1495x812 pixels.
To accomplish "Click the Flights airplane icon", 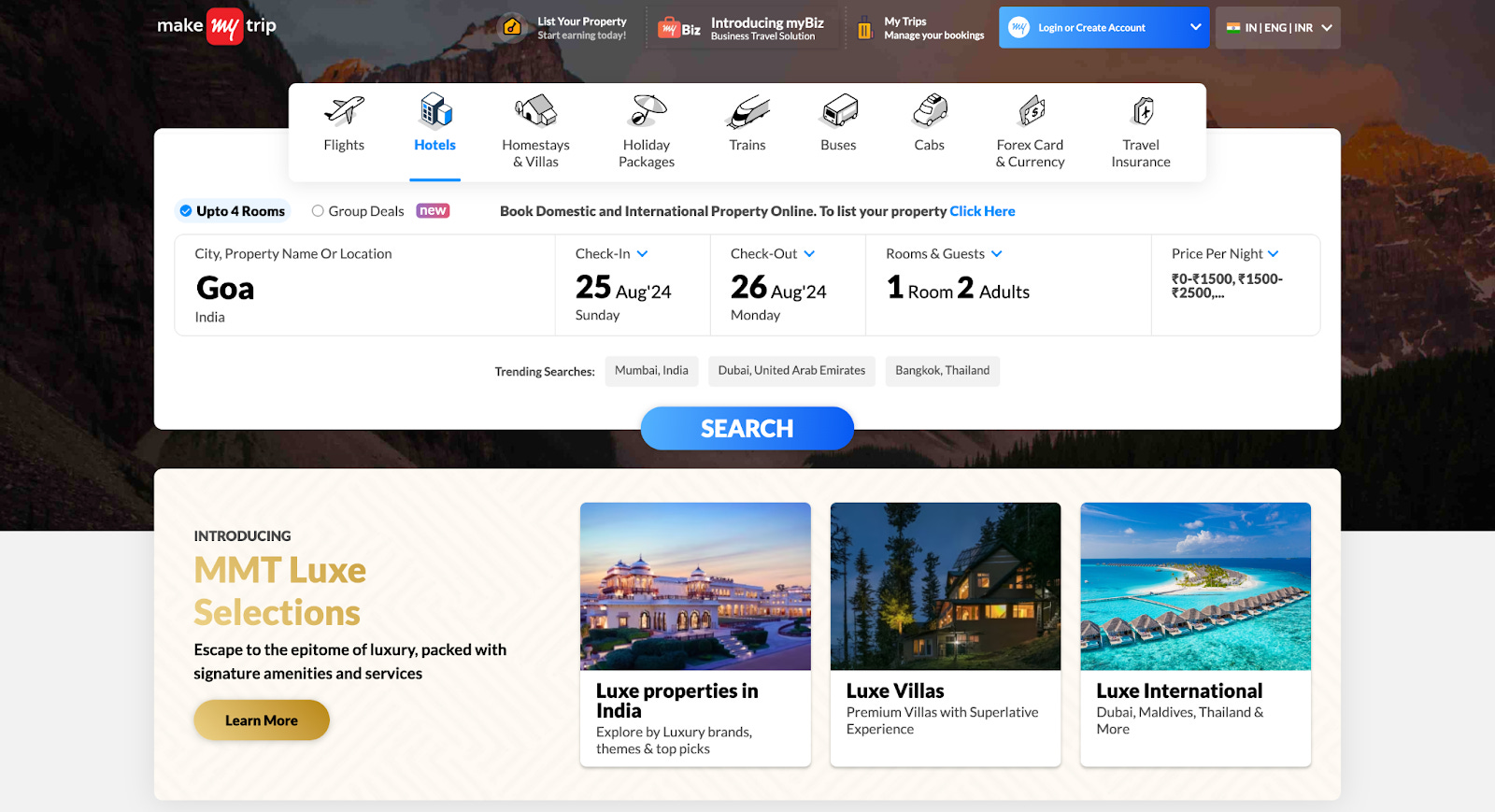I will coord(344,110).
